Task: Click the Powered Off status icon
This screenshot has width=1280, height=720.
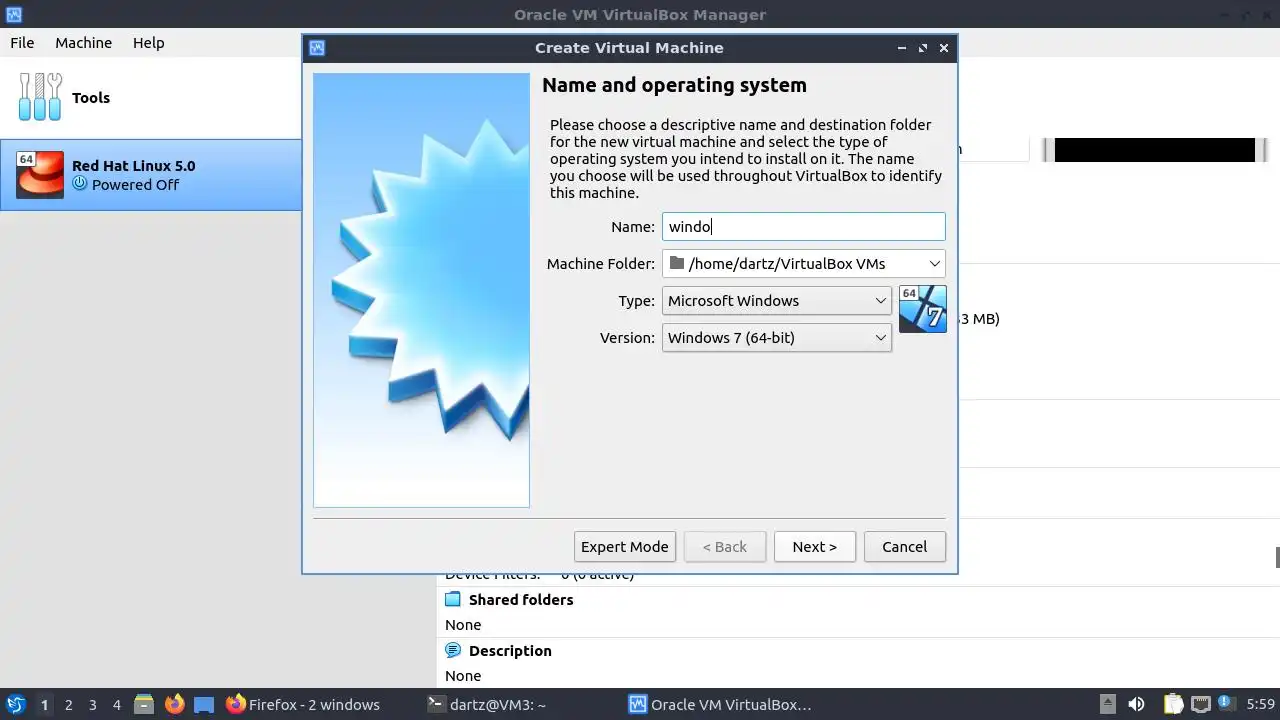Action: (80, 184)
